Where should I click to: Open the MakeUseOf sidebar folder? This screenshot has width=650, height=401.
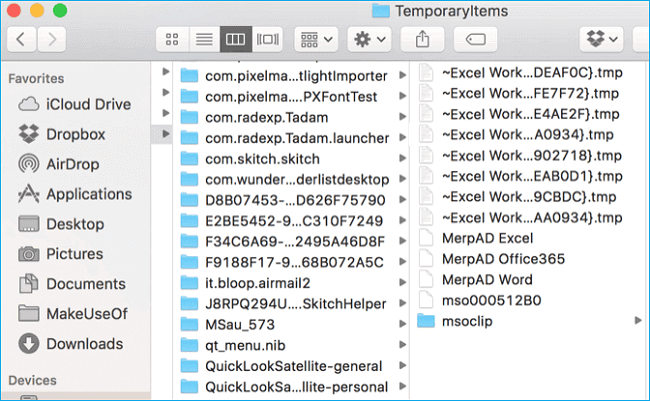point(86,314)
